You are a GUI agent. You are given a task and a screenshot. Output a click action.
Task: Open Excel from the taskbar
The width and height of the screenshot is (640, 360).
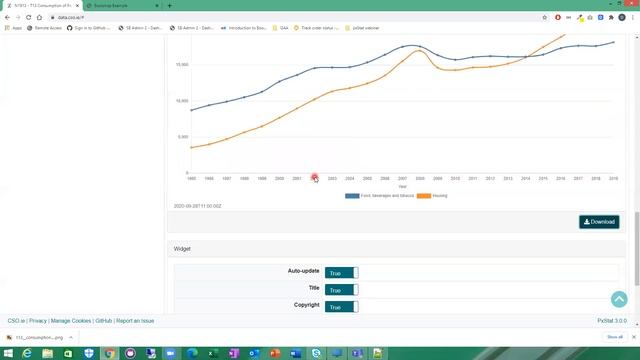tap(213, 353)
